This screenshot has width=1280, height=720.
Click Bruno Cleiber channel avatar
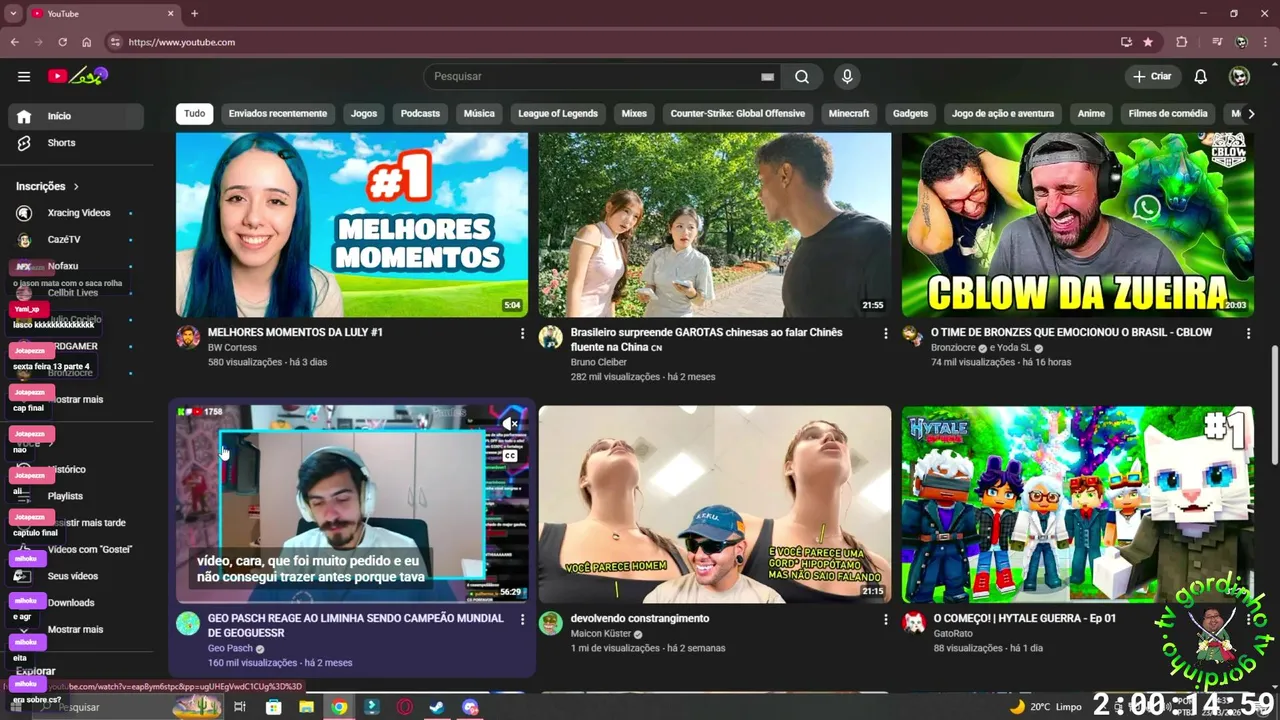point(551,337)
